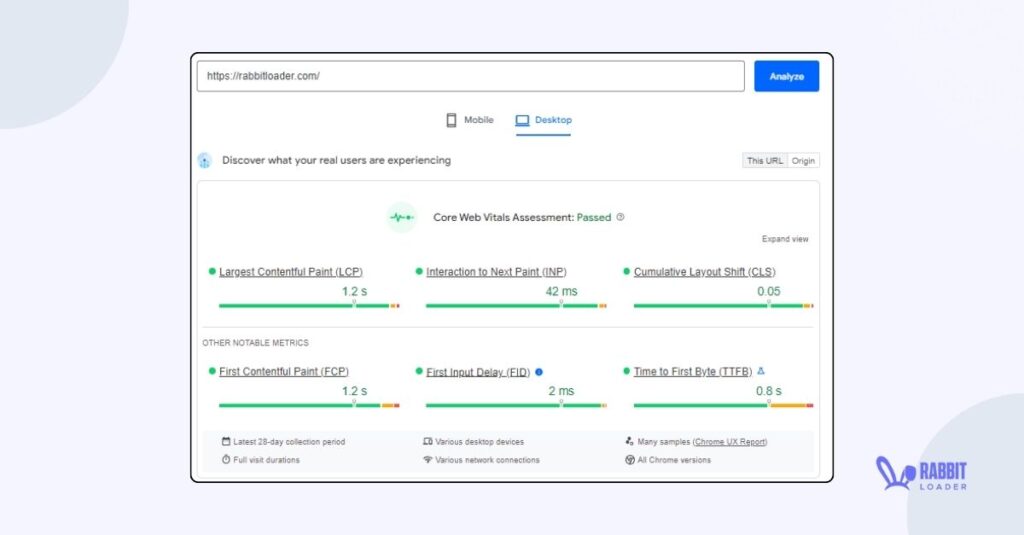Open First Input Delay (FID) link

(478, 372)
